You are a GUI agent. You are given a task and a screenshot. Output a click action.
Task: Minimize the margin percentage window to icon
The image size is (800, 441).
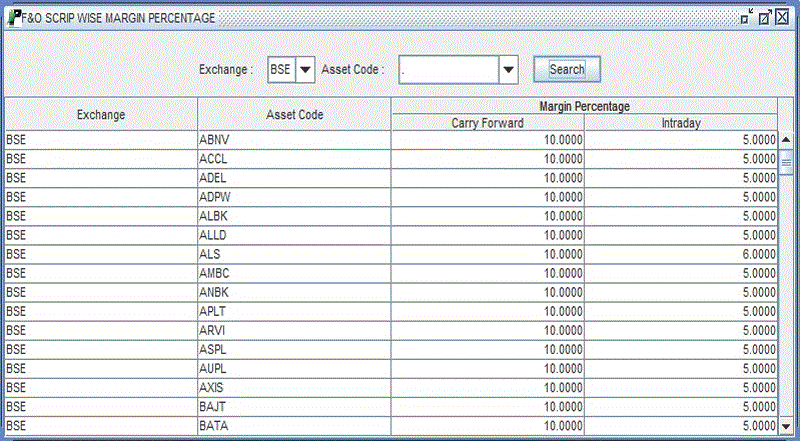pos(747,18)
